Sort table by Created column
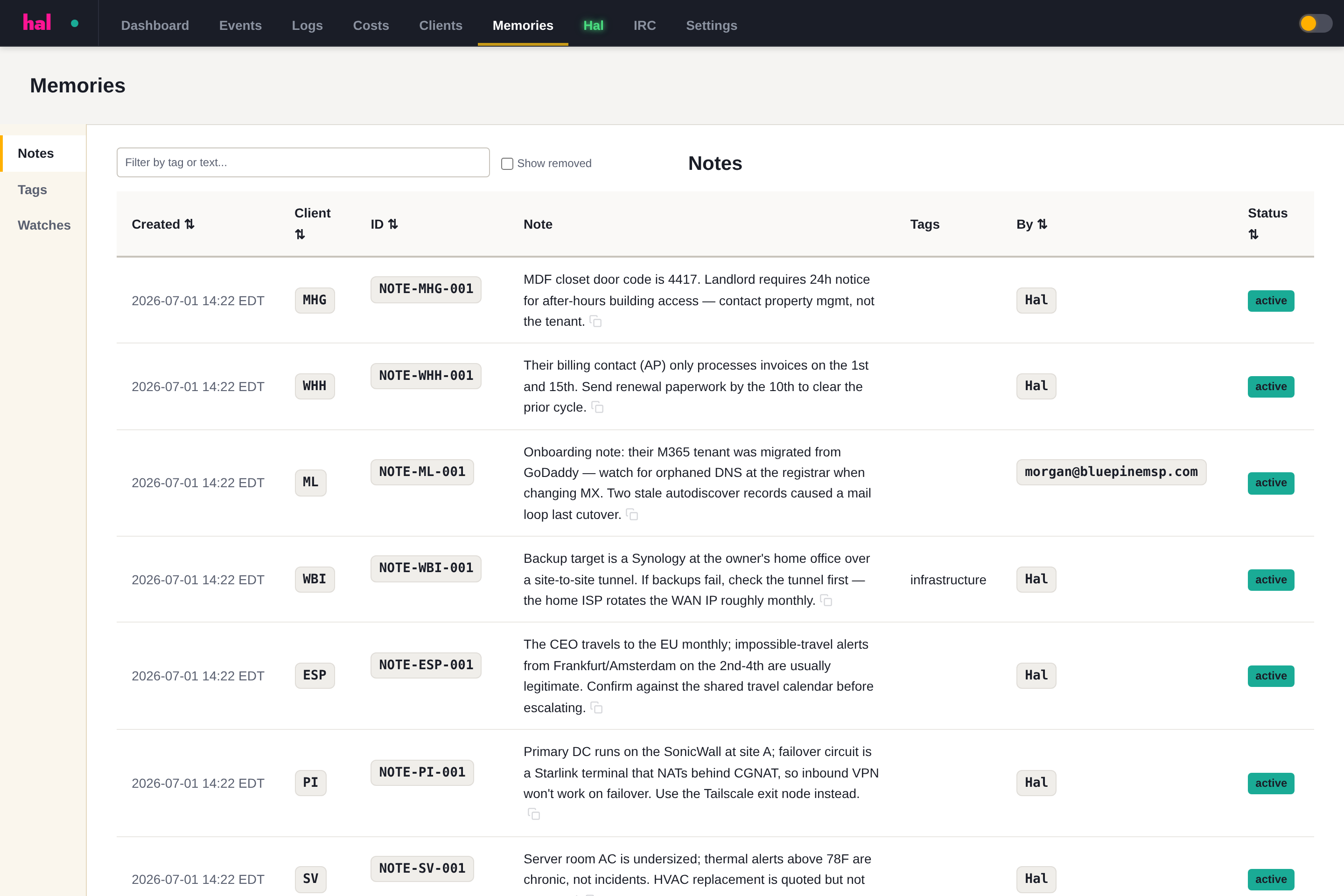Image resolution: width=1344 pixels, height=896 pixels. [x=163, y=224]
